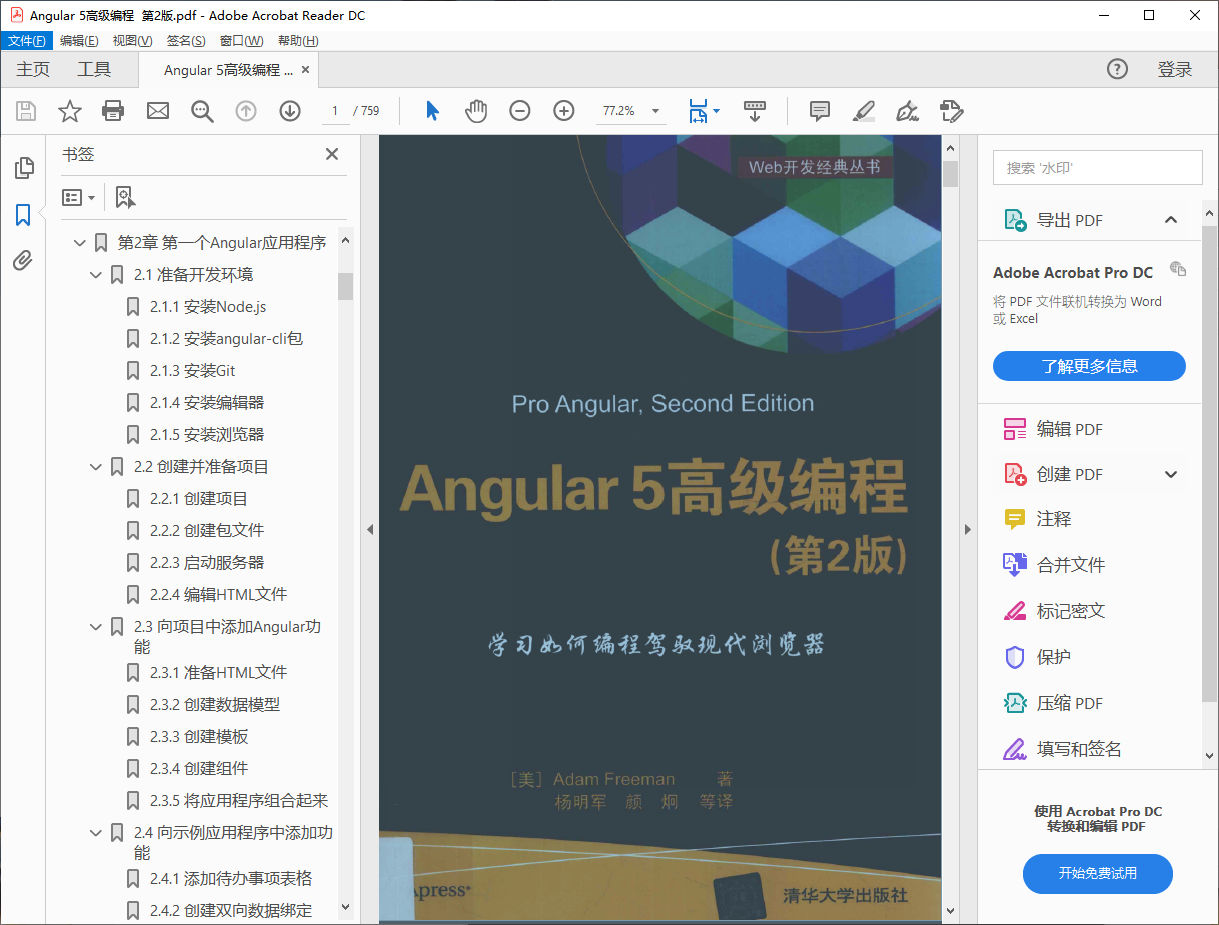Click the Save file toolbar icon
The width and height of the screenshot is (1219, 925).
pos(26,111)
